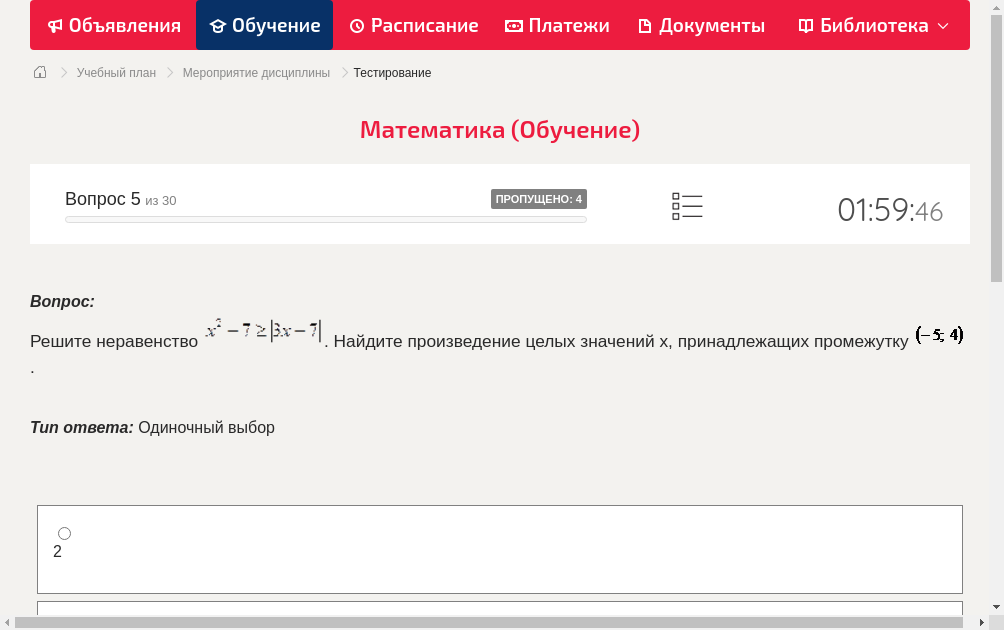
Task: Open the Учебный план breadcrumb link
Action: click(116, 72)
